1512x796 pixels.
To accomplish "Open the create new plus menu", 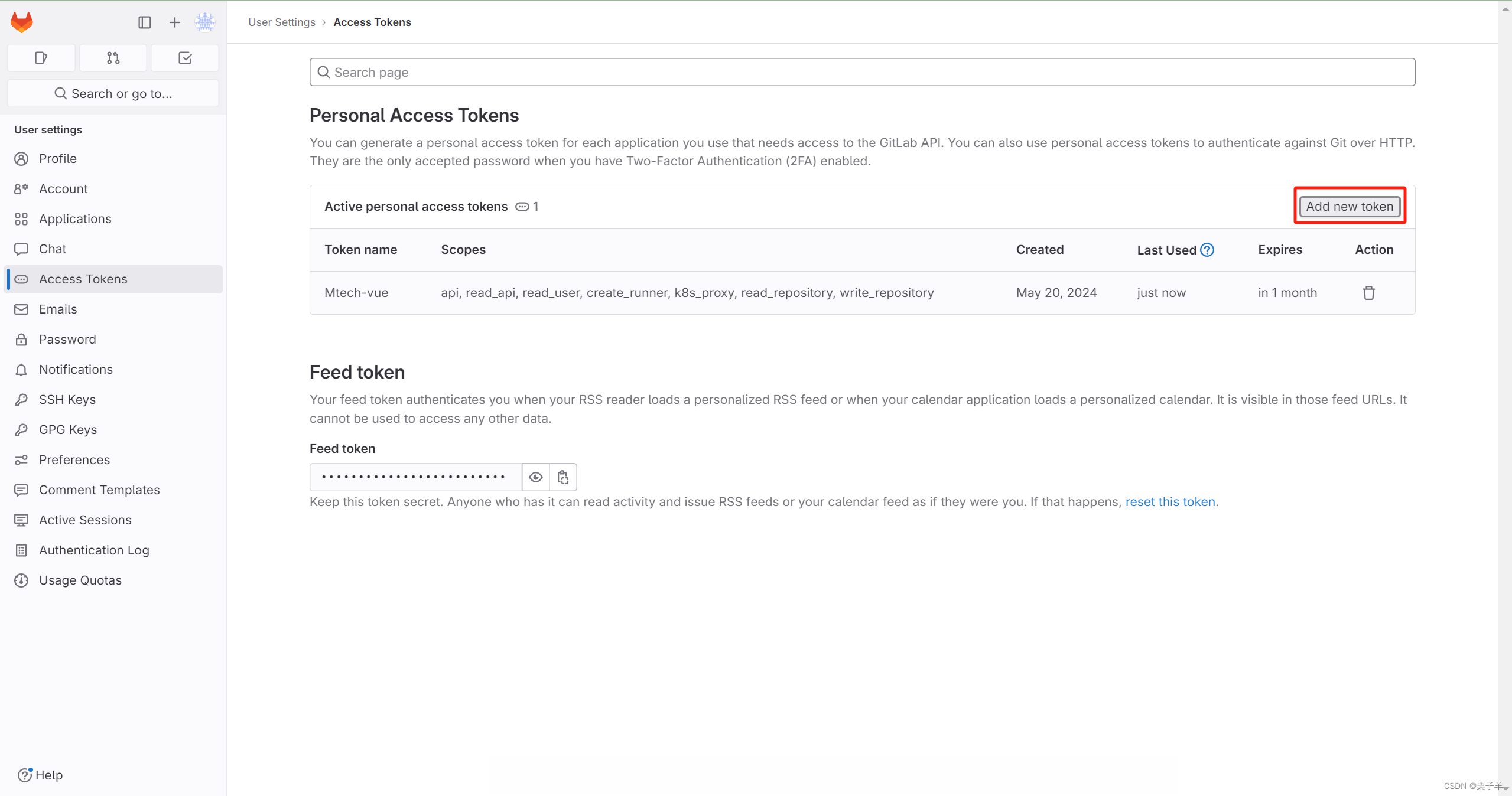I will (174, 22).
